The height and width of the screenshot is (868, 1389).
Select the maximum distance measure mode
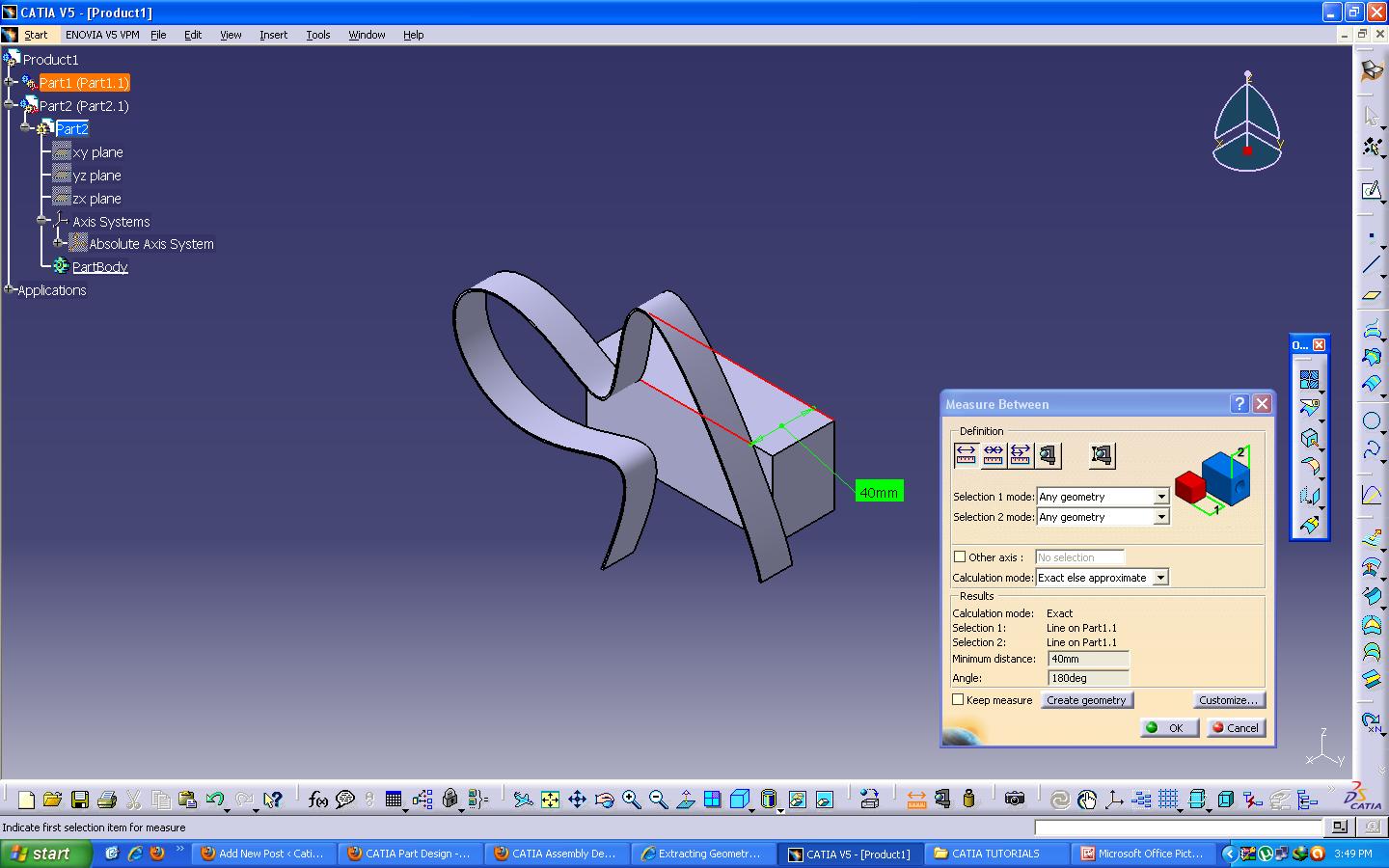pyautogui.click(x=994, y=455)
